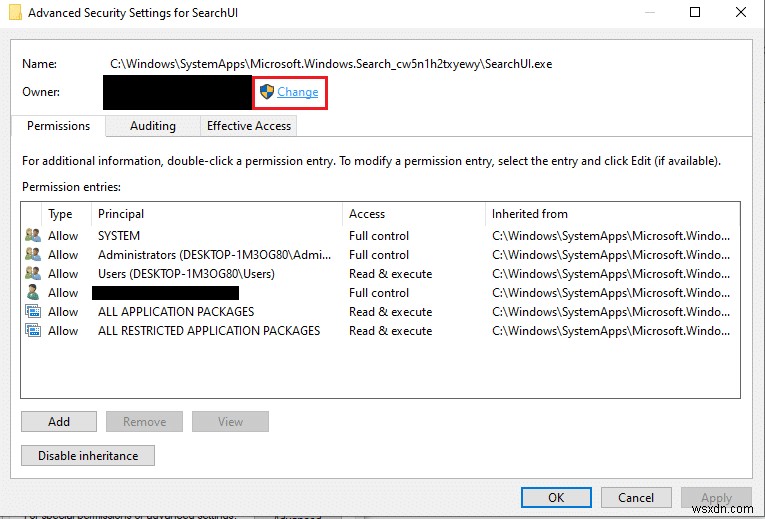The height and width of the screenshot is (519, 765).
Task: Click the Disable inheritance button
Action: 88,456
